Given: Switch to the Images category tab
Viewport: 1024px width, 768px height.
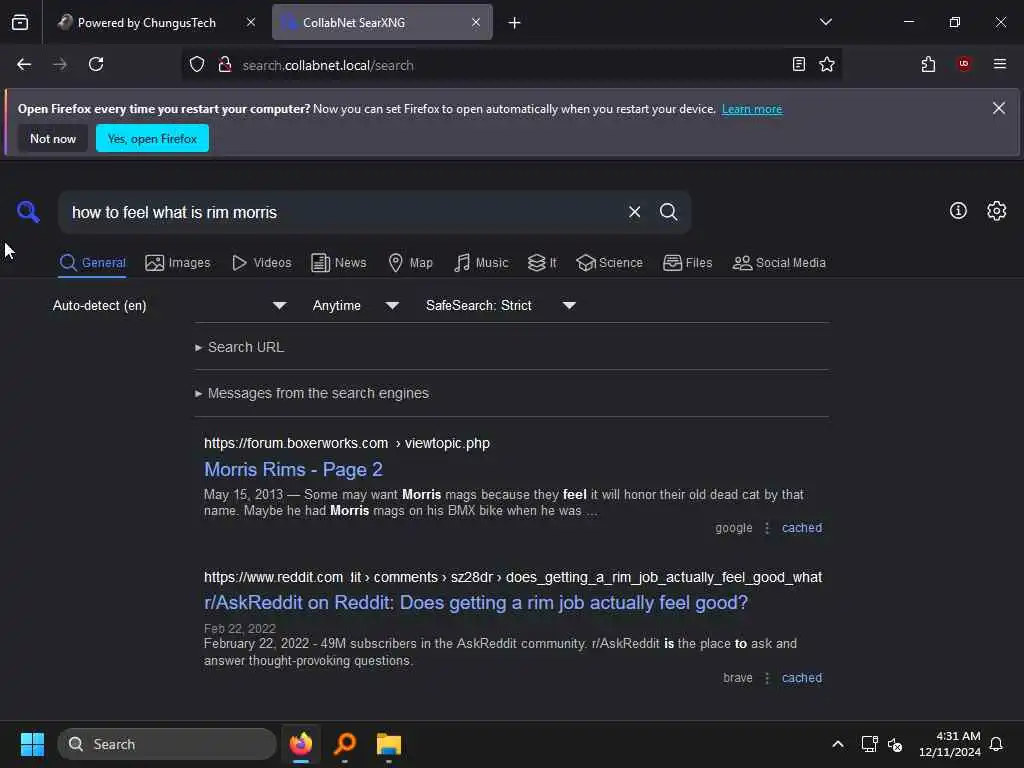Looking at the screenshot, I should point(178,263).
